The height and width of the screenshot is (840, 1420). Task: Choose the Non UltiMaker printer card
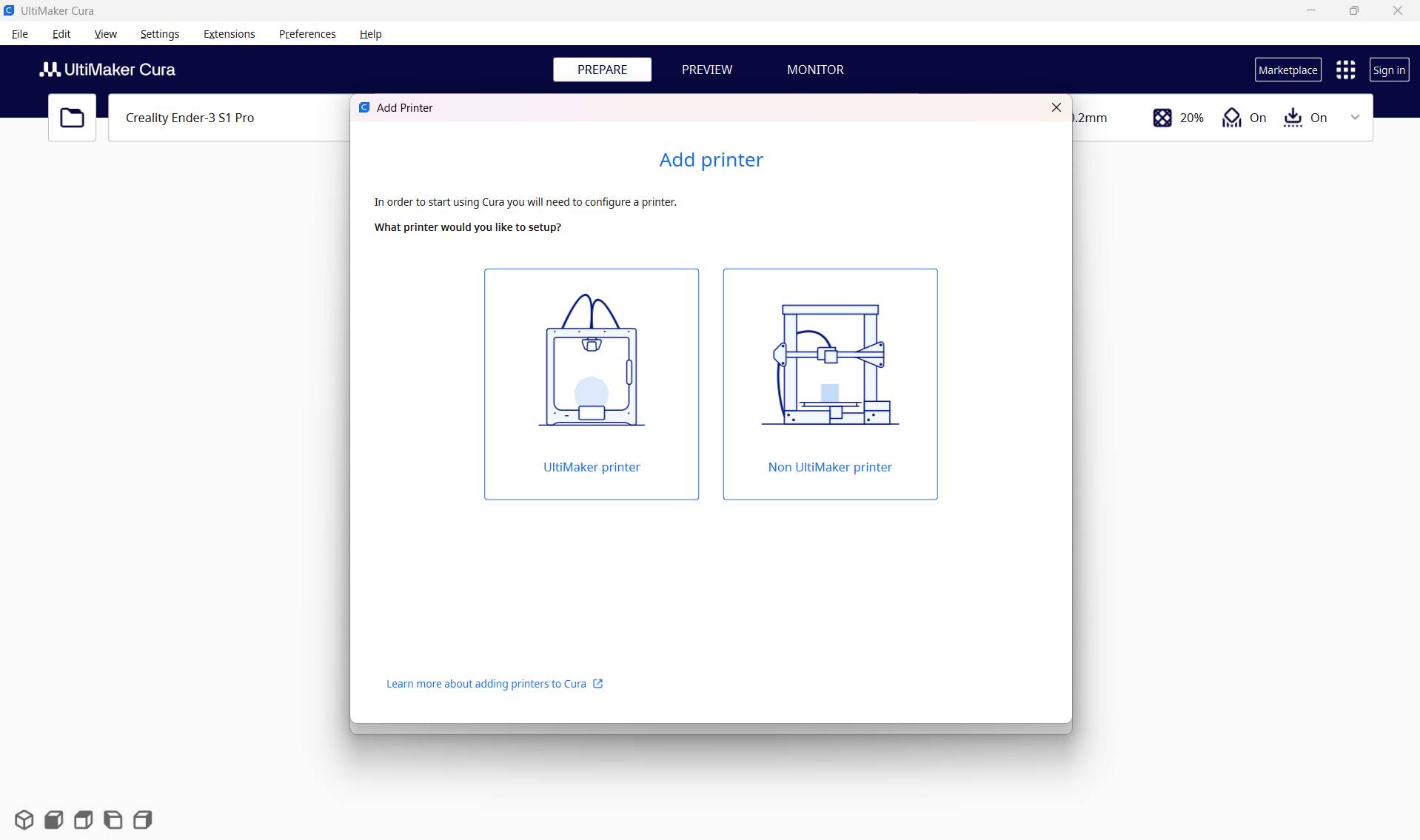830,384
